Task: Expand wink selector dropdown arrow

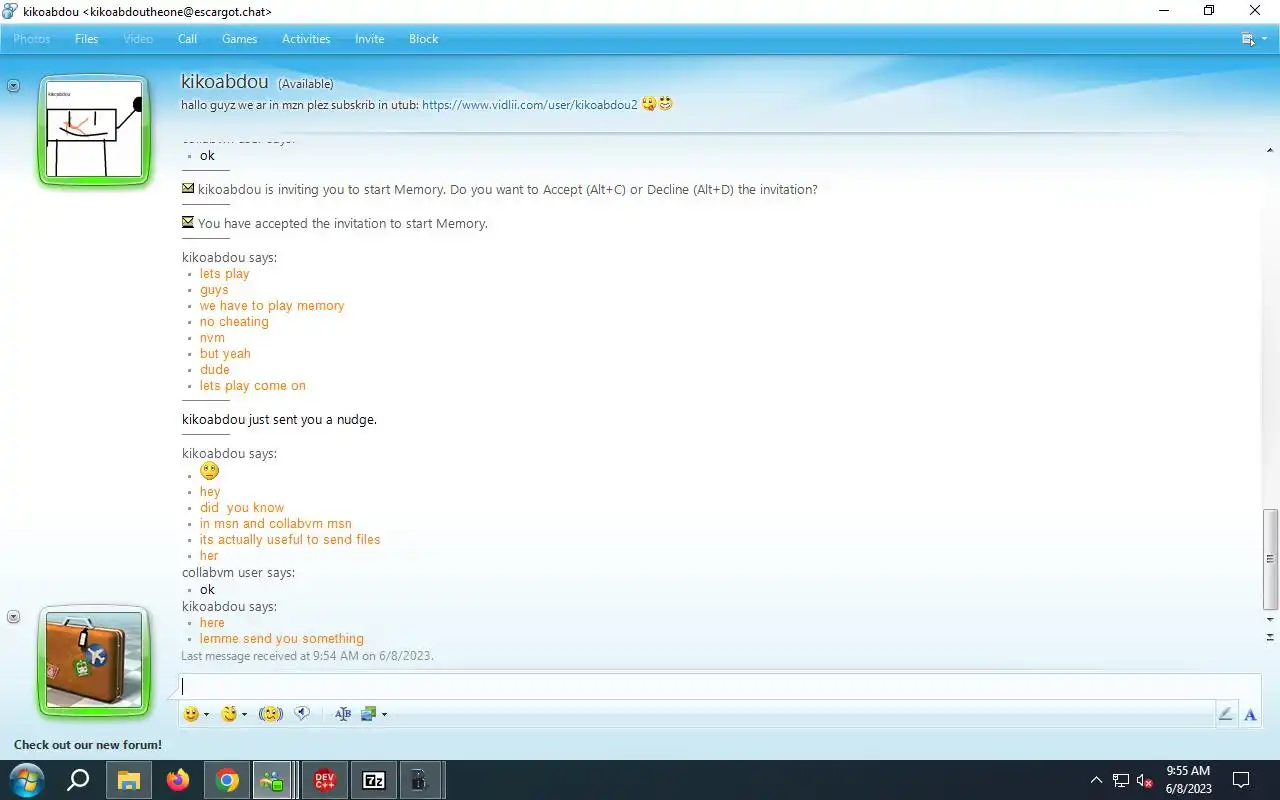Action: (x=244, y=715)
